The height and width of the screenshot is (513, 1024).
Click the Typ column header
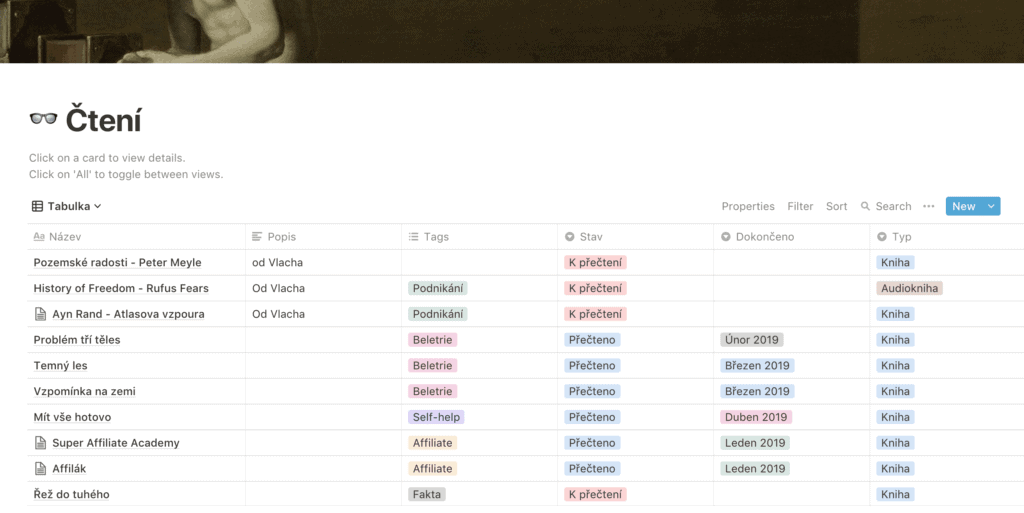[947, 237]
